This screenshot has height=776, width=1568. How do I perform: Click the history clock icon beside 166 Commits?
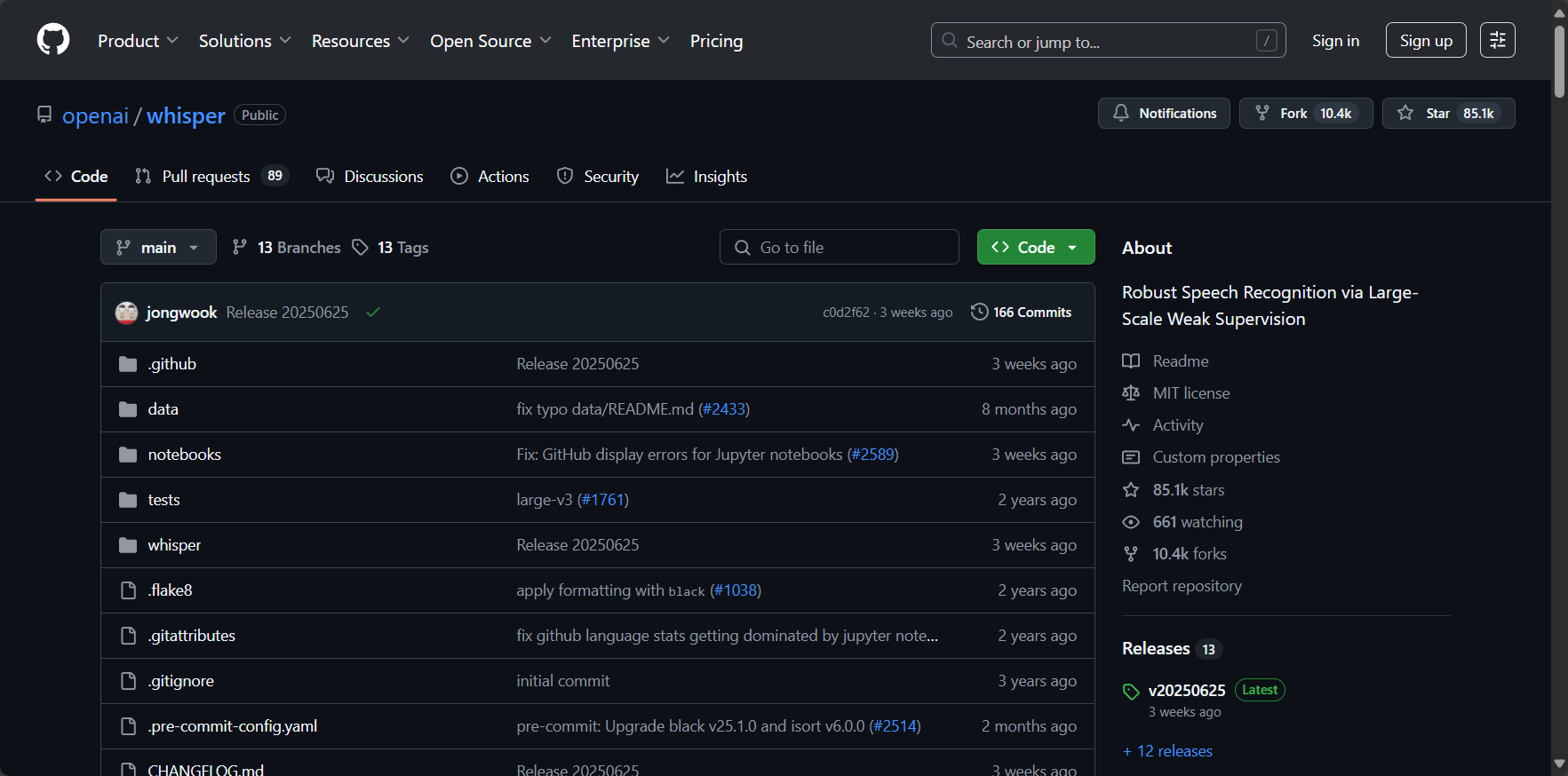click(979, 312)
